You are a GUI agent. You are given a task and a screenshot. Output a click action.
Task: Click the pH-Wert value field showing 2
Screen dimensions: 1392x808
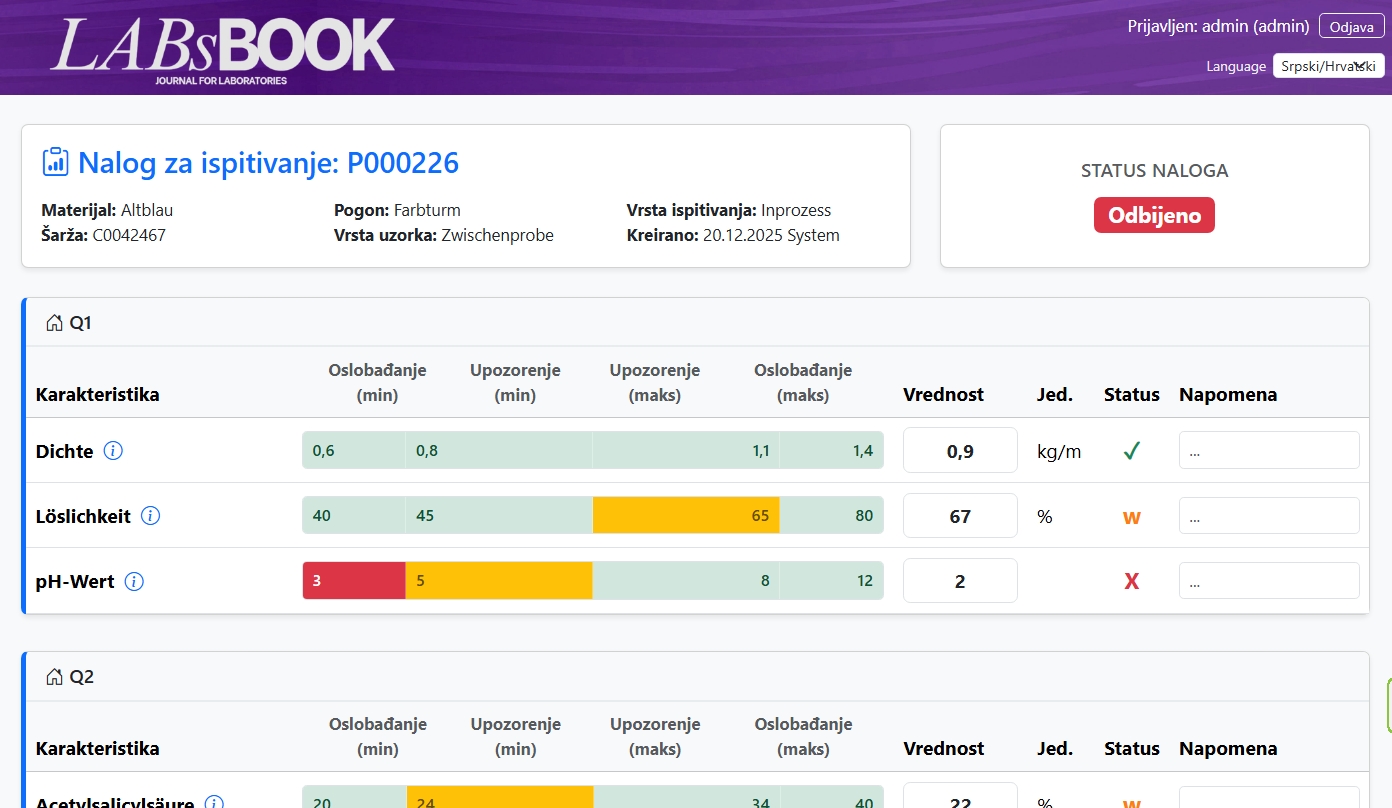[x=960, y=581]
